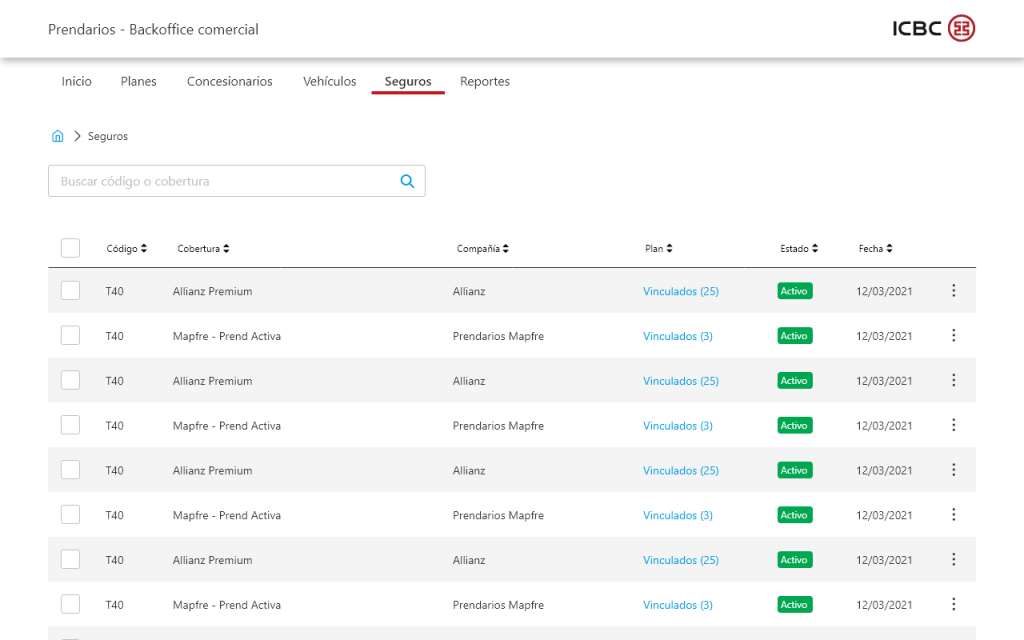Click Prendarios Mapfre company in second Mapfre row
The height and width of the screenshot is (640, 1024).
point(498,426)
